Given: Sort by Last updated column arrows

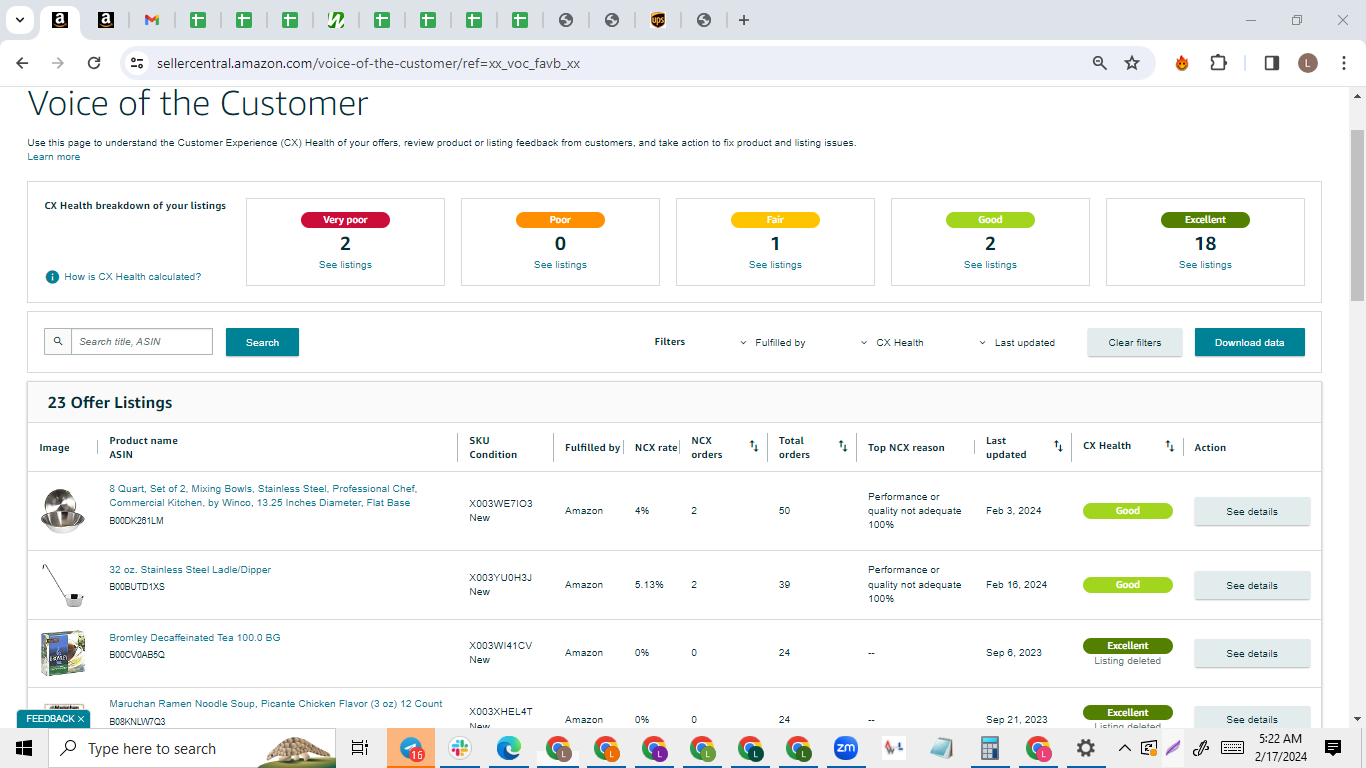Looking at the screenshot, I should (1058, 446).
